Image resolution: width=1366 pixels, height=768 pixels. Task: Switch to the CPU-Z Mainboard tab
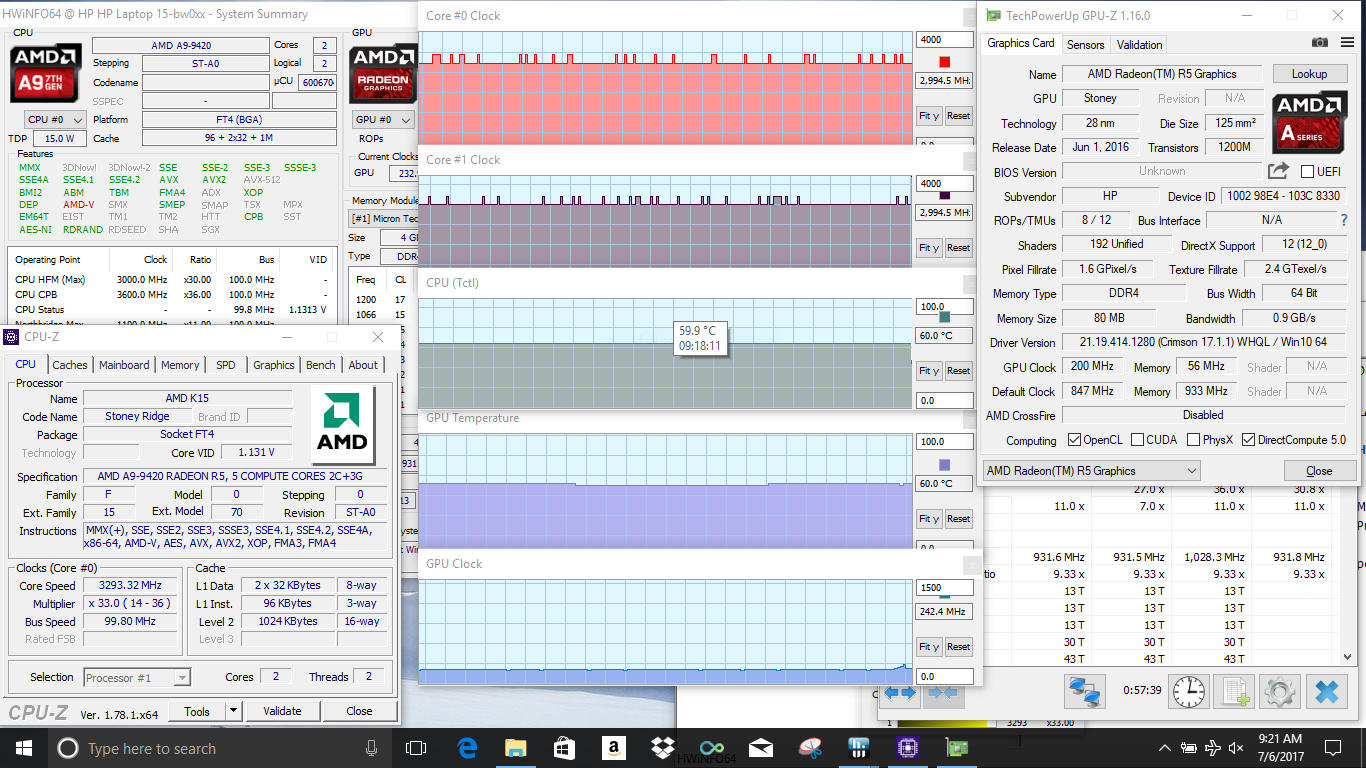[124, 365]
